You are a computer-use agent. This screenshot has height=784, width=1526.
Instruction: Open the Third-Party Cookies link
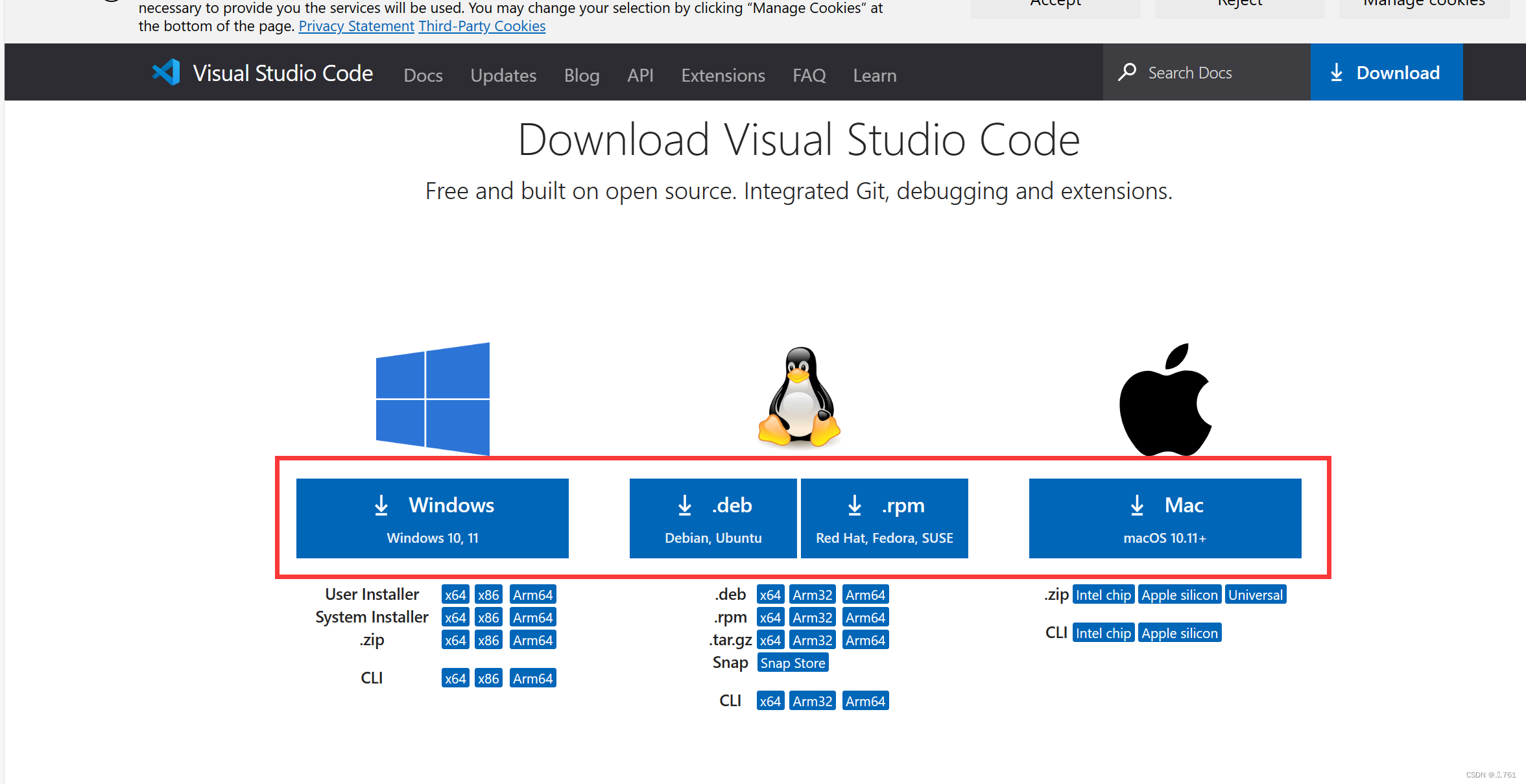coord(482,26)
